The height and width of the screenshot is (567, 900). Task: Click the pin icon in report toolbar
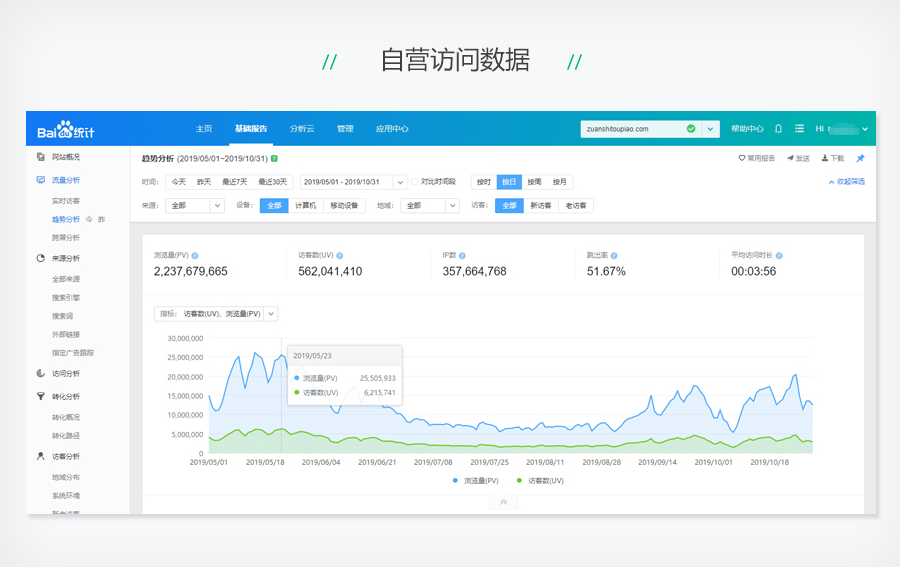(860, 158)
